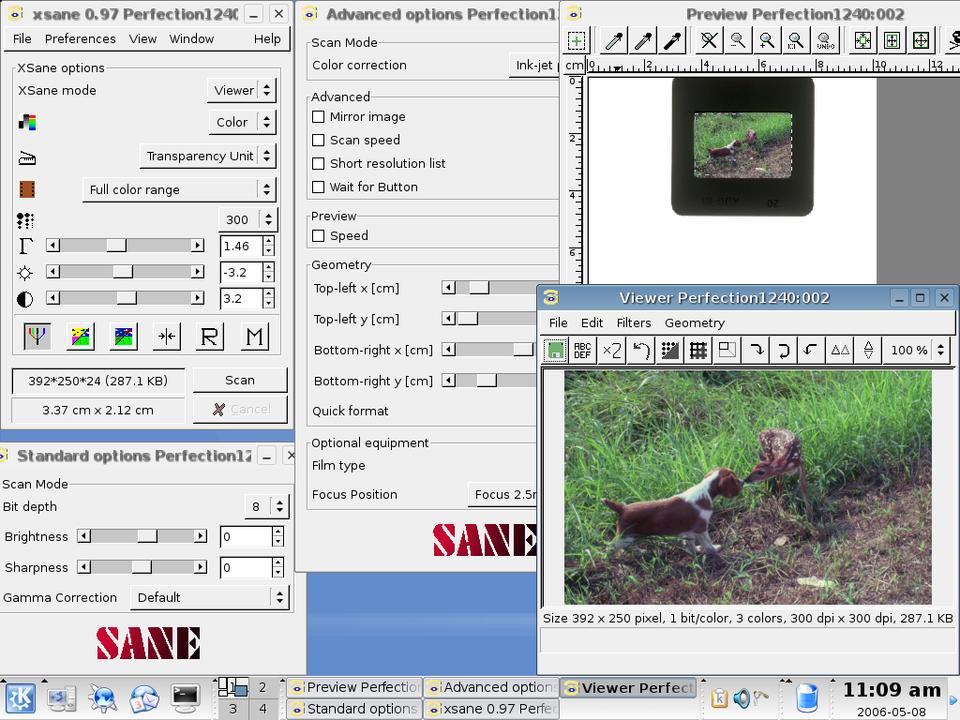Click the x2 scale image icon

coord(612,350)
